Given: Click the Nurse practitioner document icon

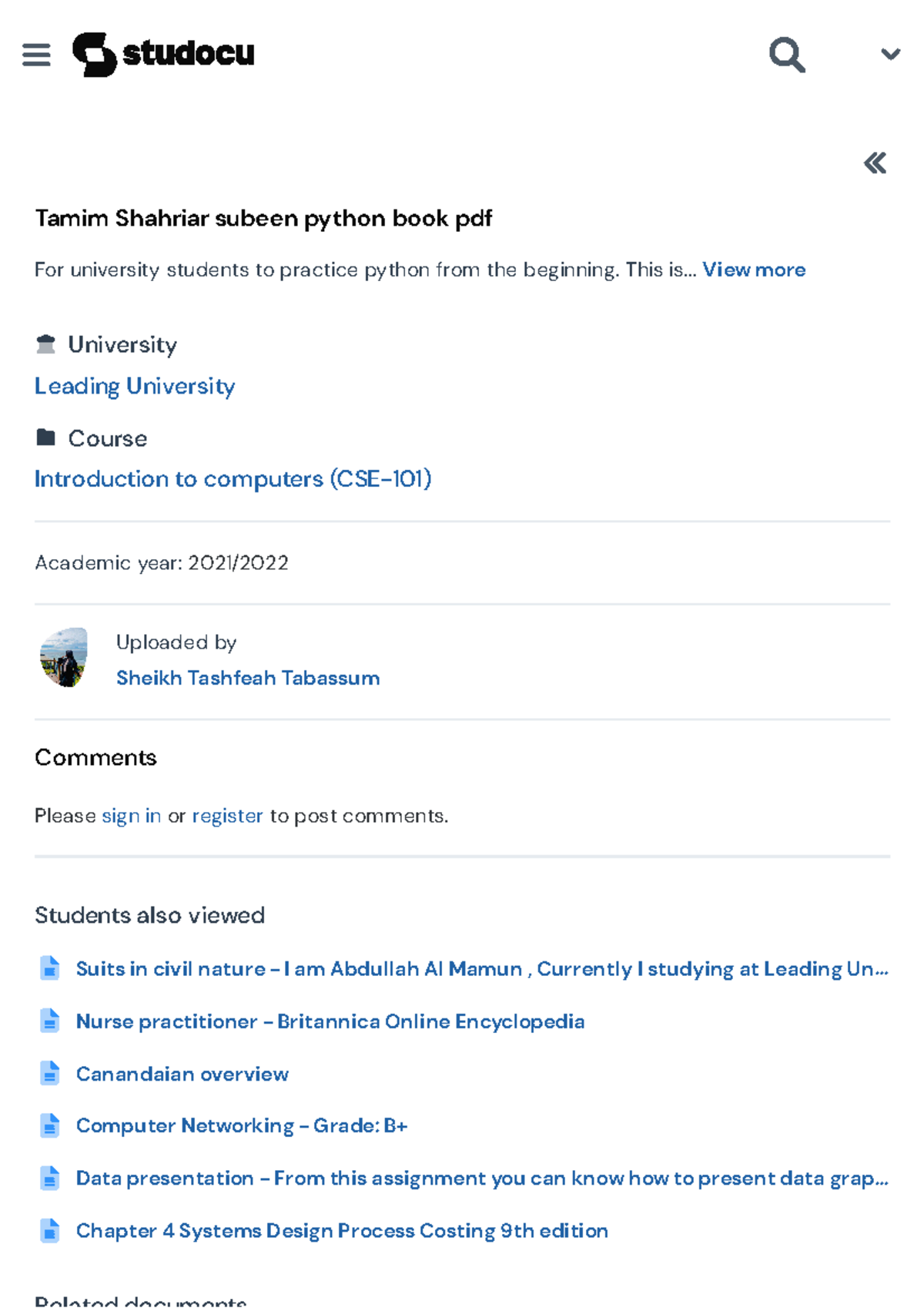Looking at the screenshot, I should click(x=50, y=1021).
